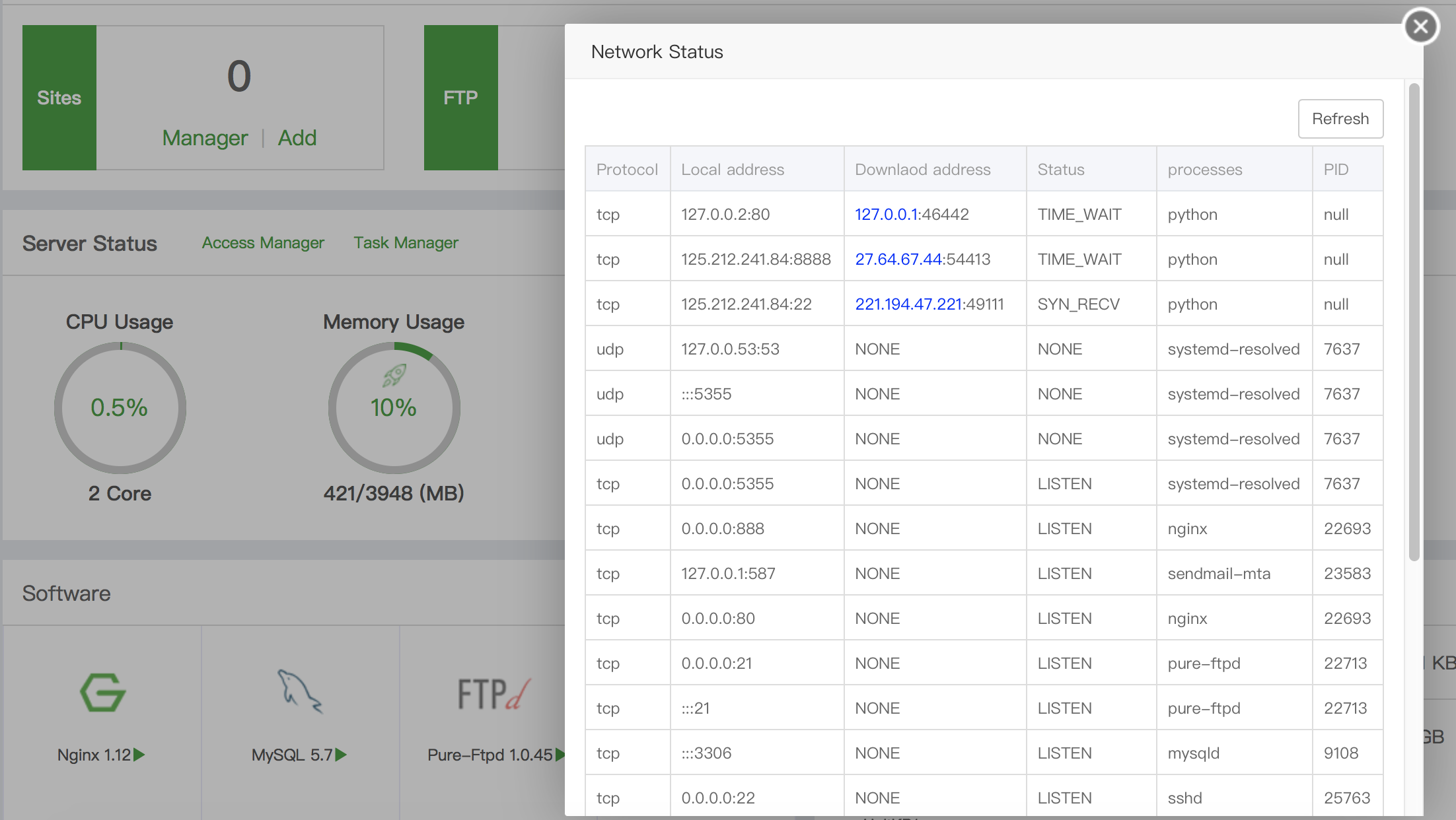Click the Refresh button in Network Status
The width and height of the screenshot is (1456, 820).
(1340, 119)
